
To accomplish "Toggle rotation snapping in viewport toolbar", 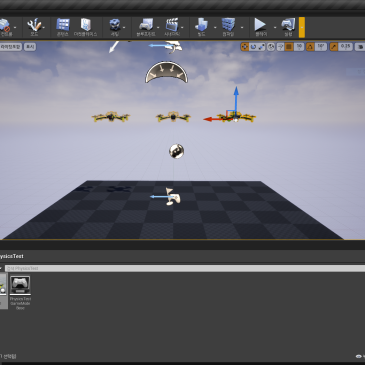I will click(310, 47).
